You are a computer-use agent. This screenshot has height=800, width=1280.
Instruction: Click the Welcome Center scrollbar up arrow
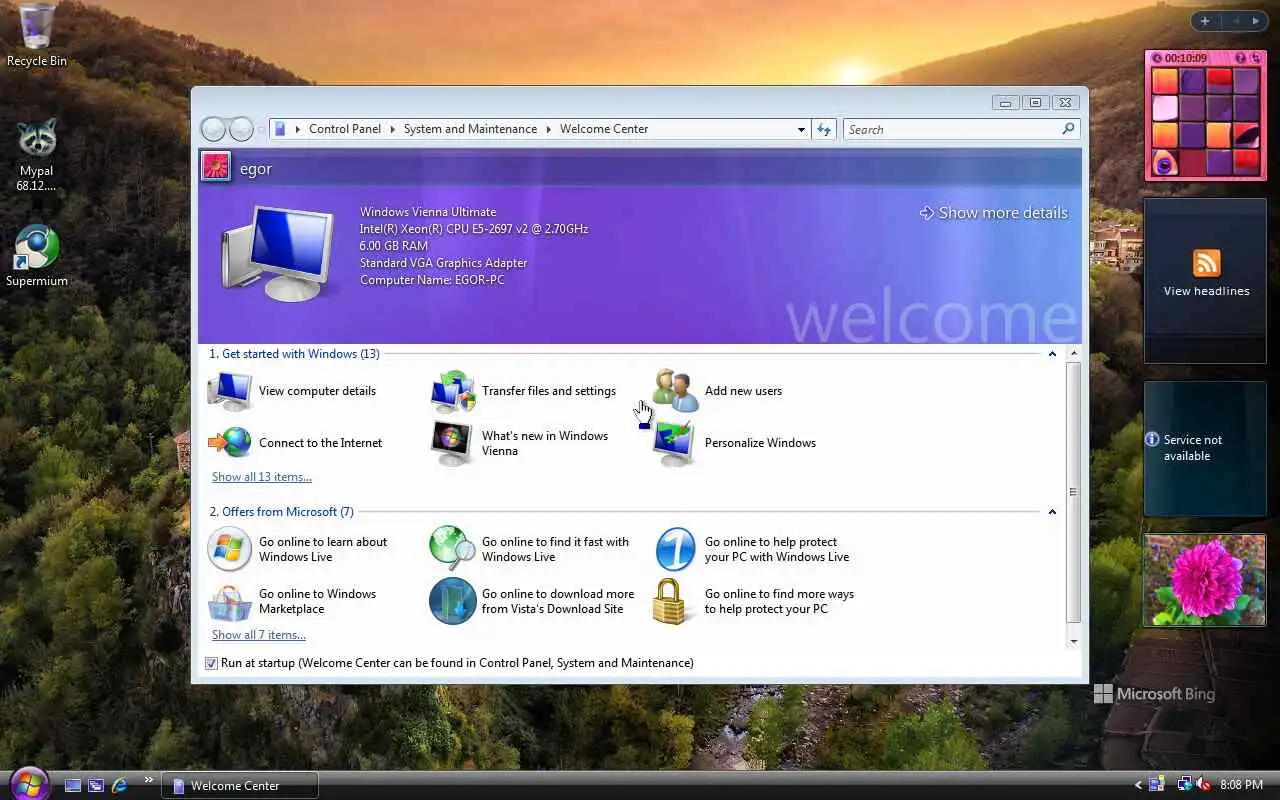click(1074, 354)
